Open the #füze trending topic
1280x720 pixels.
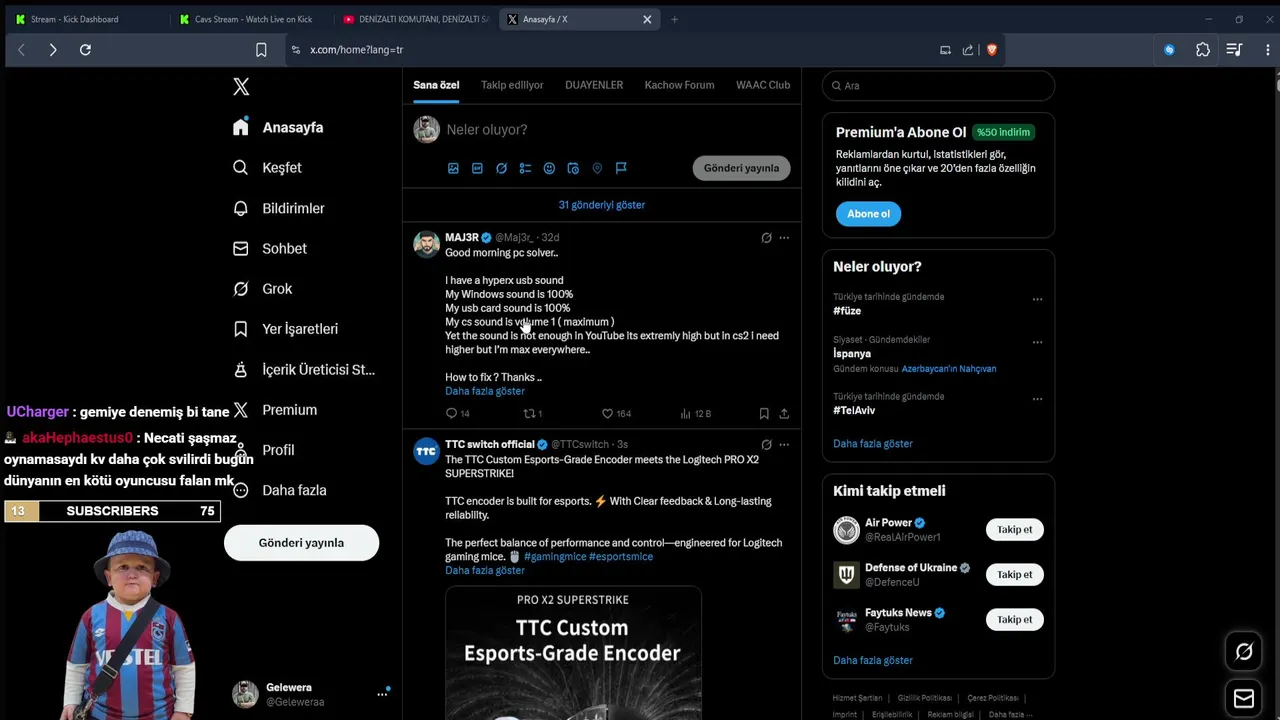[847, 311]
